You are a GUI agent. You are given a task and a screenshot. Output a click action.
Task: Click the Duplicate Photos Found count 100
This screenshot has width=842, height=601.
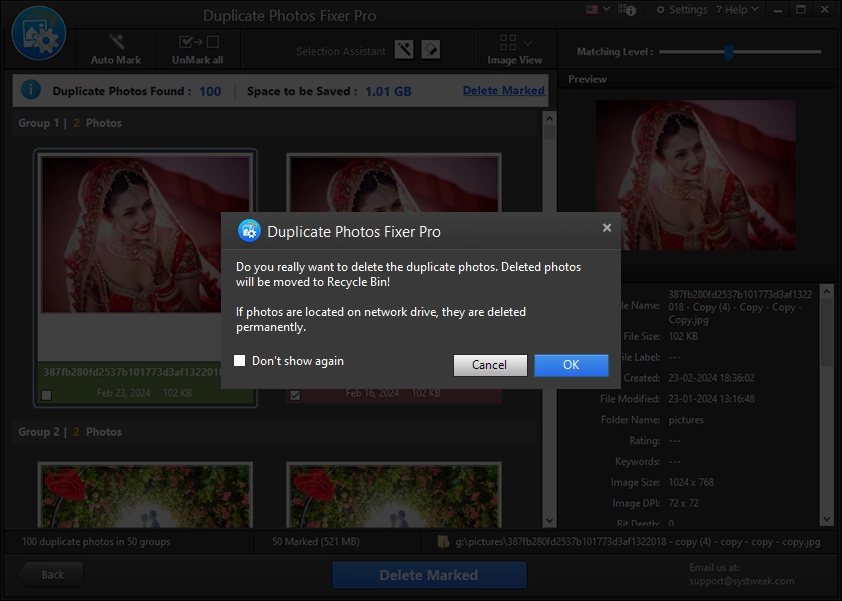pyautogui.click(x=210, y=91)
